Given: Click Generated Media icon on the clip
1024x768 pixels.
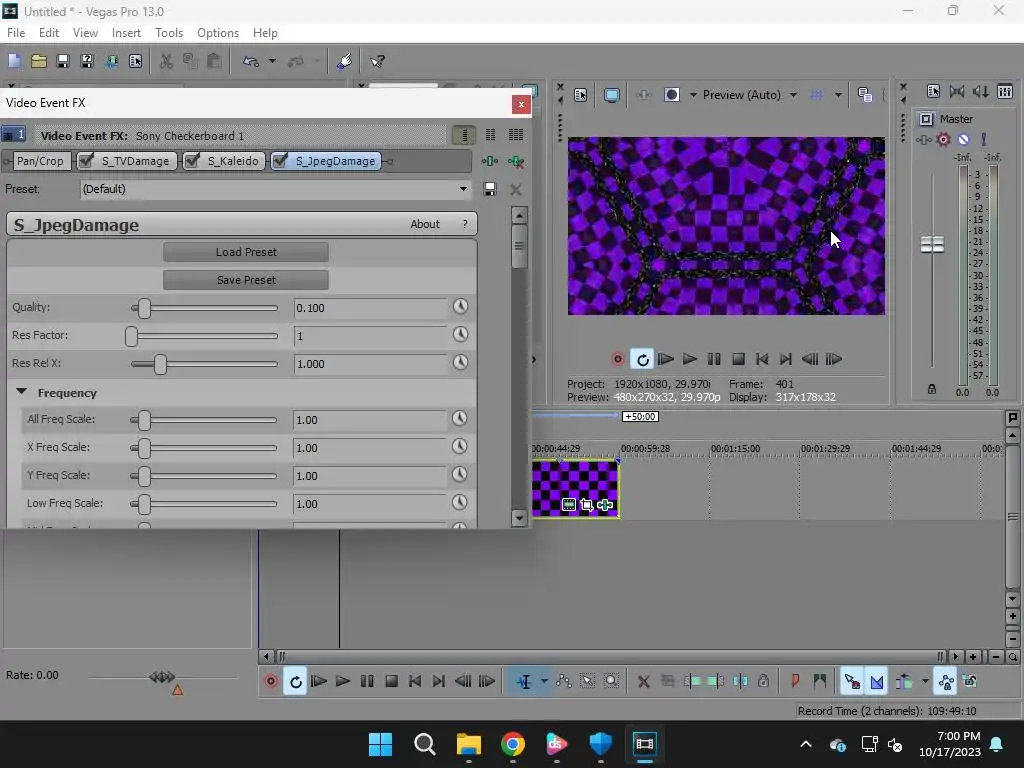Looking at the screenshot, I should point(569,505).
